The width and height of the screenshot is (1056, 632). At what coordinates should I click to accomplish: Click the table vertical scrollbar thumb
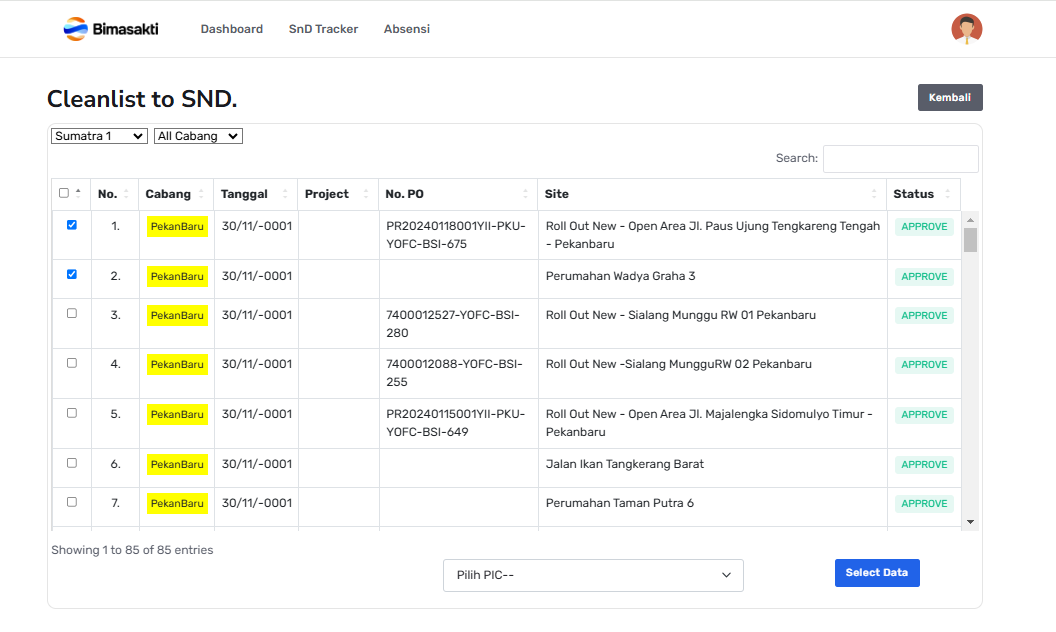tap(970, 240)
